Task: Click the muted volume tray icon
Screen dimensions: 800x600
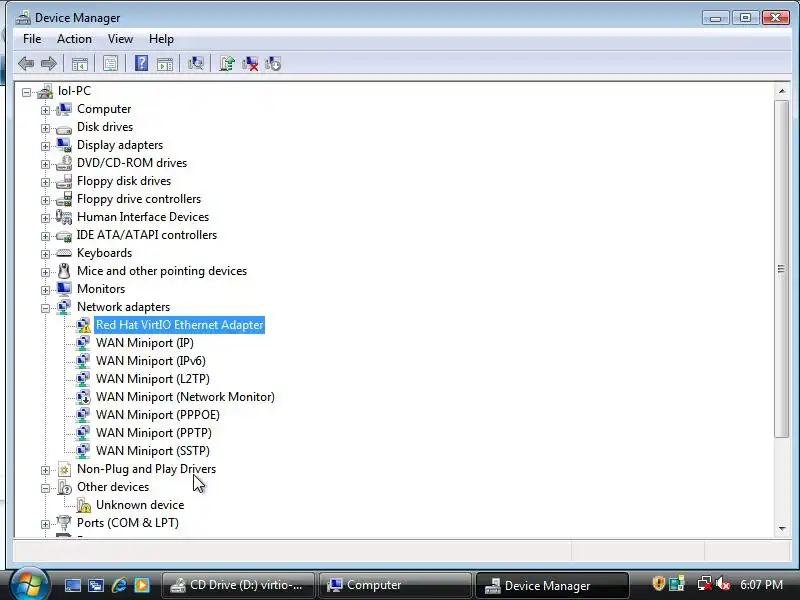Action: click(x=723, y=584)
